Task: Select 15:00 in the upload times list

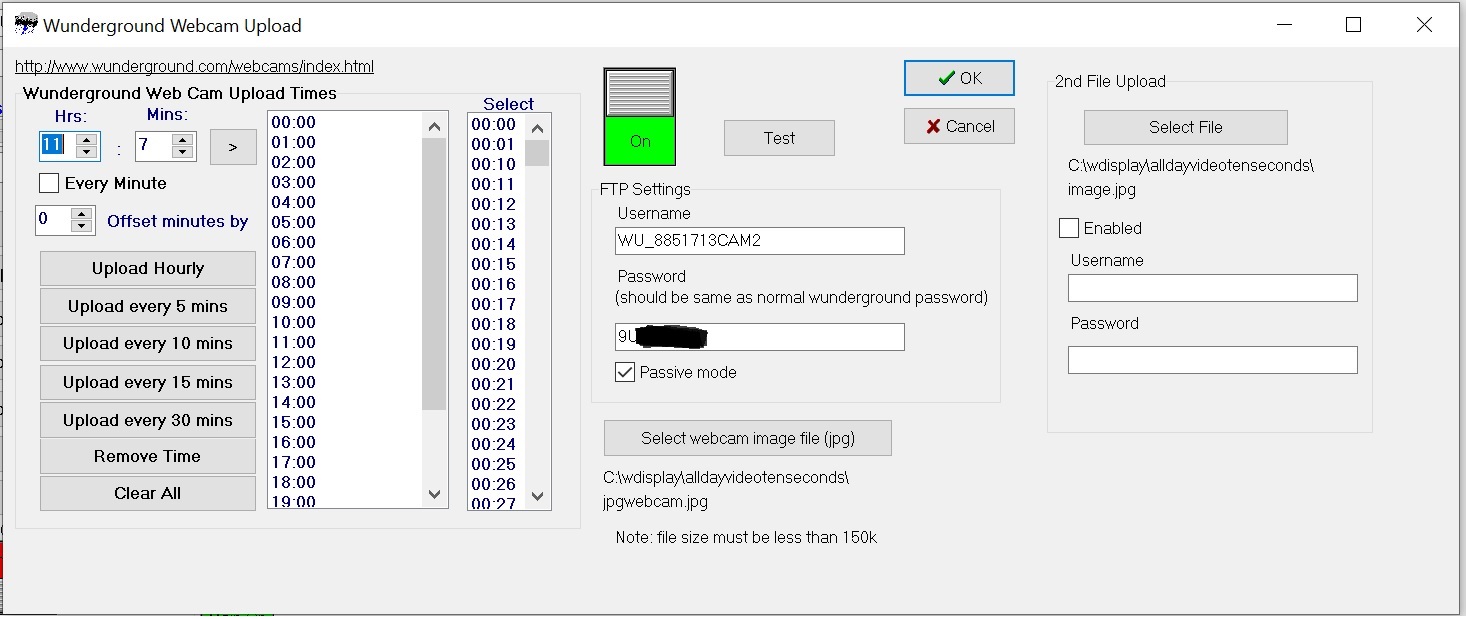Action: [293, 422]
